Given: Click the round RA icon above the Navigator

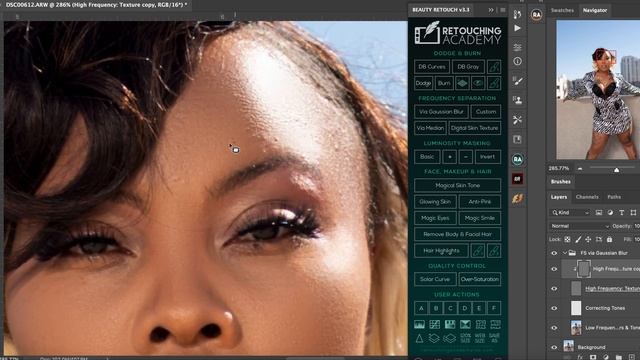Looking at the screenshot, I should click(536, 15).
